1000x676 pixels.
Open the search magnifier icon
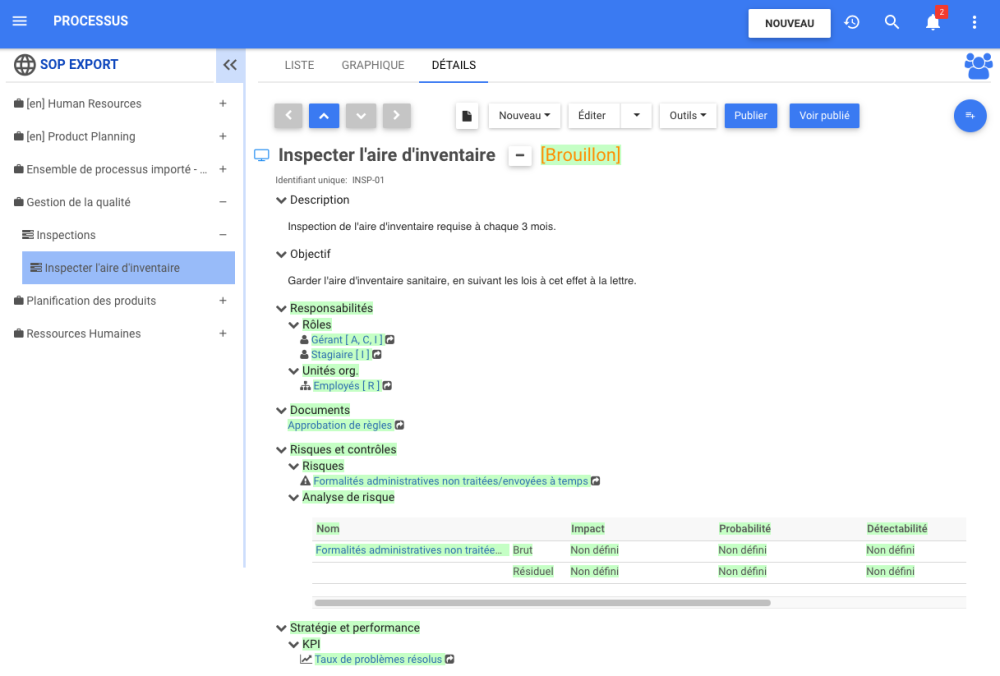[892, 22]
